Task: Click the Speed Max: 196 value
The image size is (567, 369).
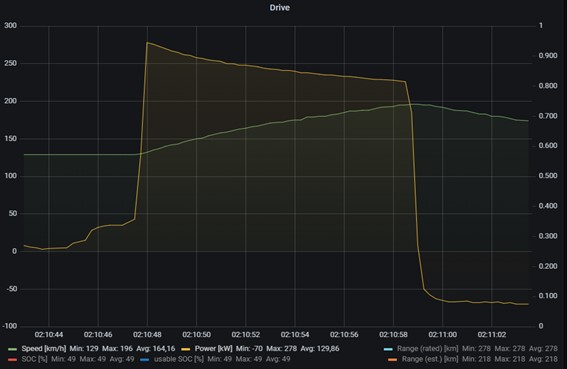Action: click(117, 349)
